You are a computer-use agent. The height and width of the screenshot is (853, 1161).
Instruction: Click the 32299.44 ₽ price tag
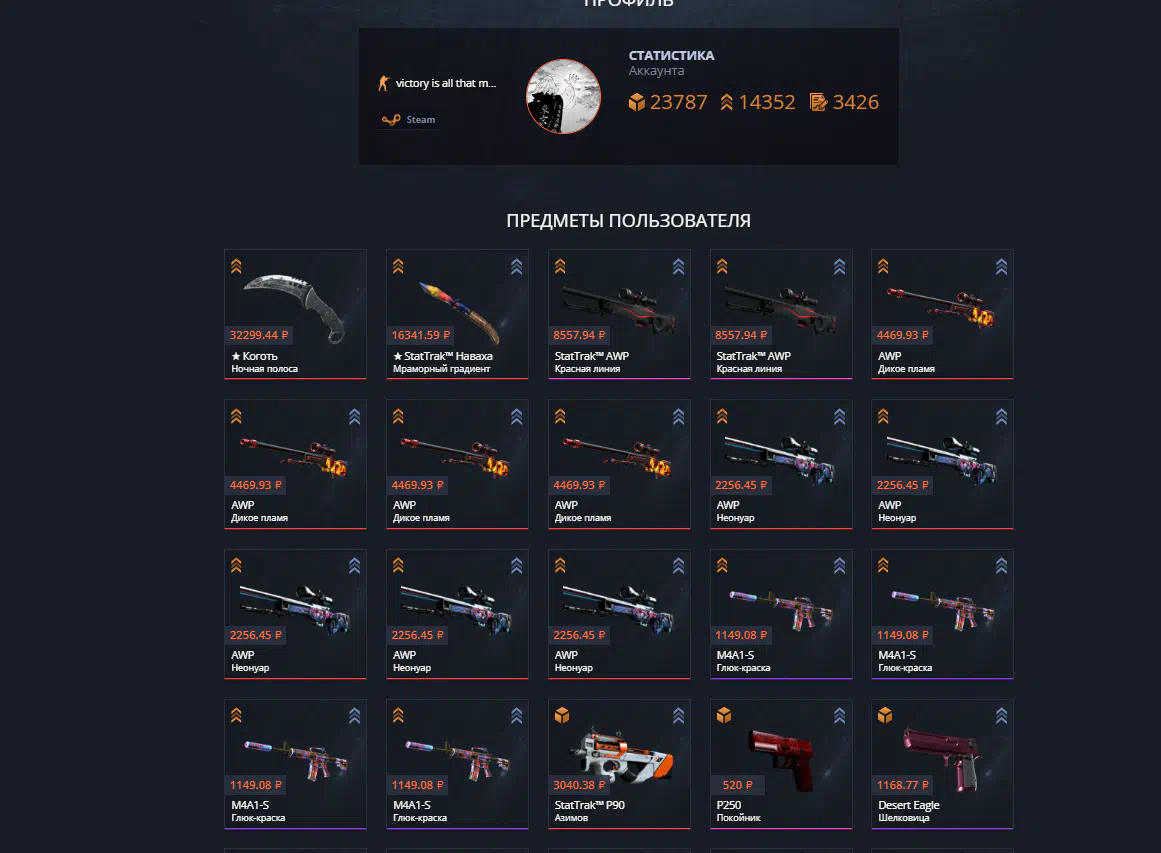pyautogui.click(x=258, y=335)
